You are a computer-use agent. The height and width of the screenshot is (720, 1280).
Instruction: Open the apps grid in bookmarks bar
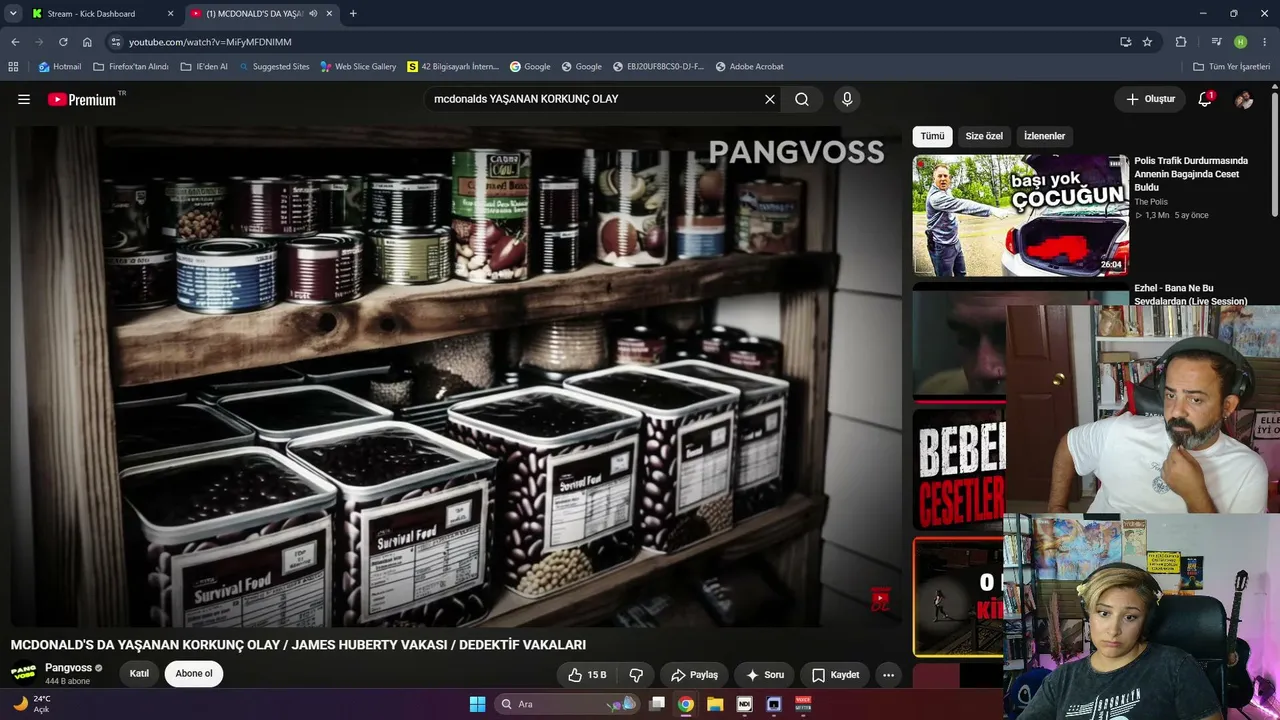pyautogui.click(x=13, y=67)
